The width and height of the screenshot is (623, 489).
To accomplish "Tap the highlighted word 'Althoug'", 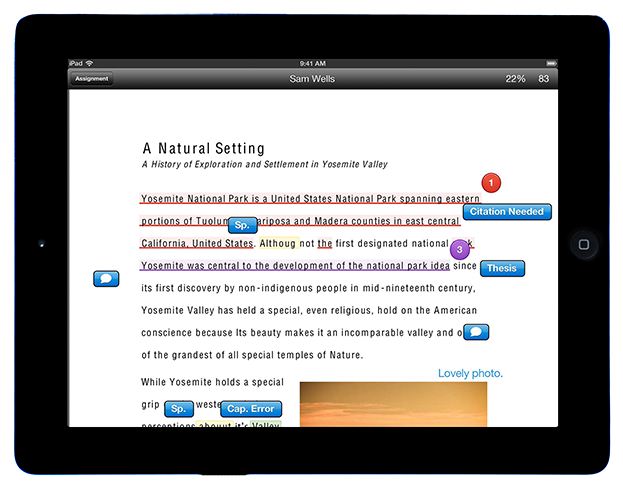I will (278, 243).
